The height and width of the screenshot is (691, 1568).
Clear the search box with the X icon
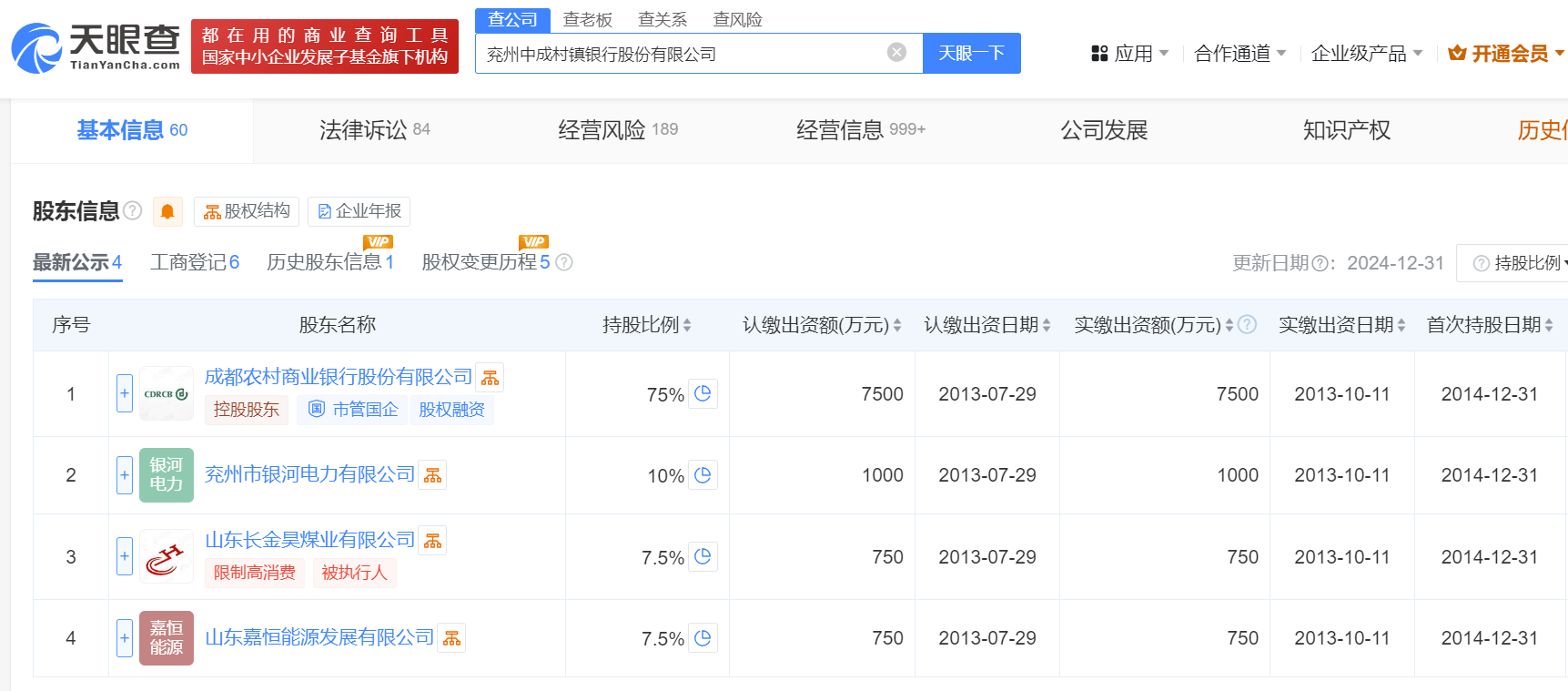click(896, 53)
